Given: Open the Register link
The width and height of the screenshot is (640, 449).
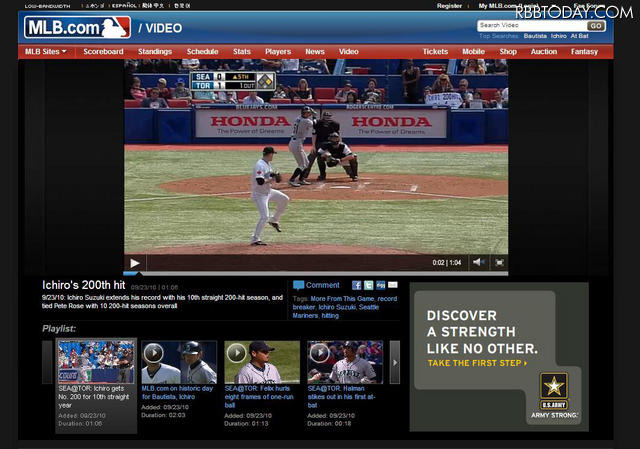Looking at the screenshot, I should [449, 6].
